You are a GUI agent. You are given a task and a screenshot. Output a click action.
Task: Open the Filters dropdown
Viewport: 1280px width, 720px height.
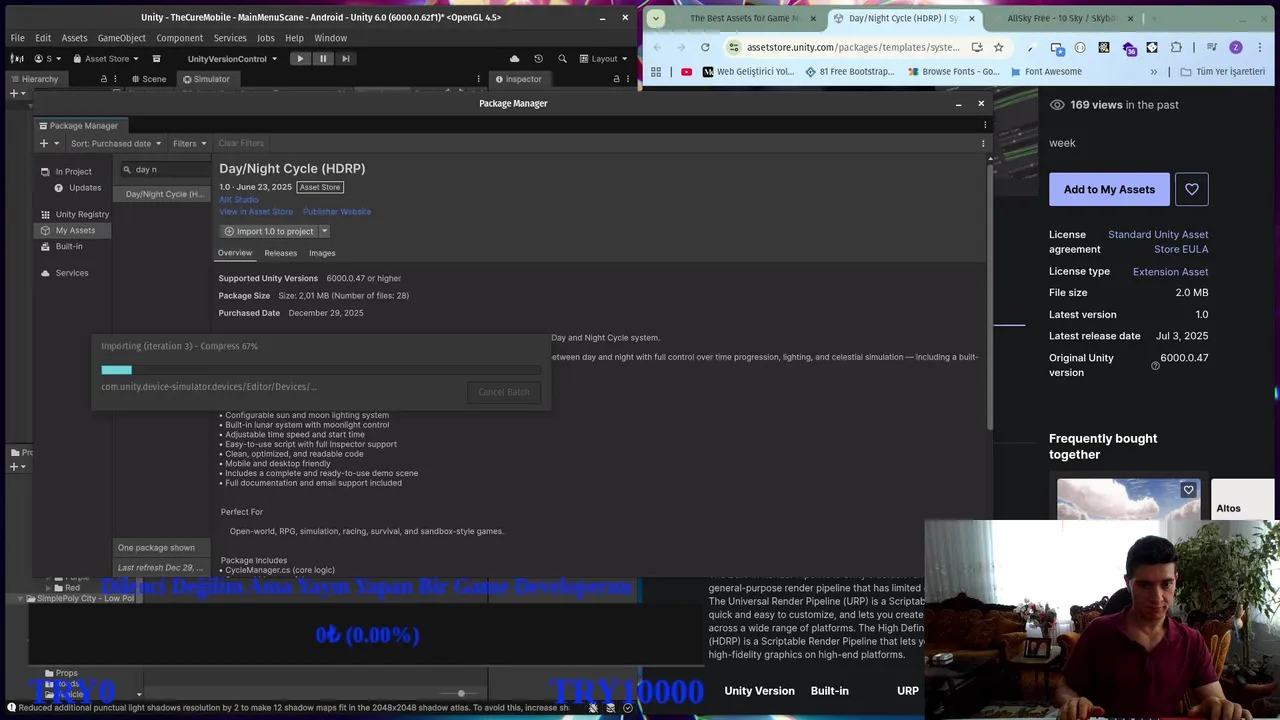[189, 143]
